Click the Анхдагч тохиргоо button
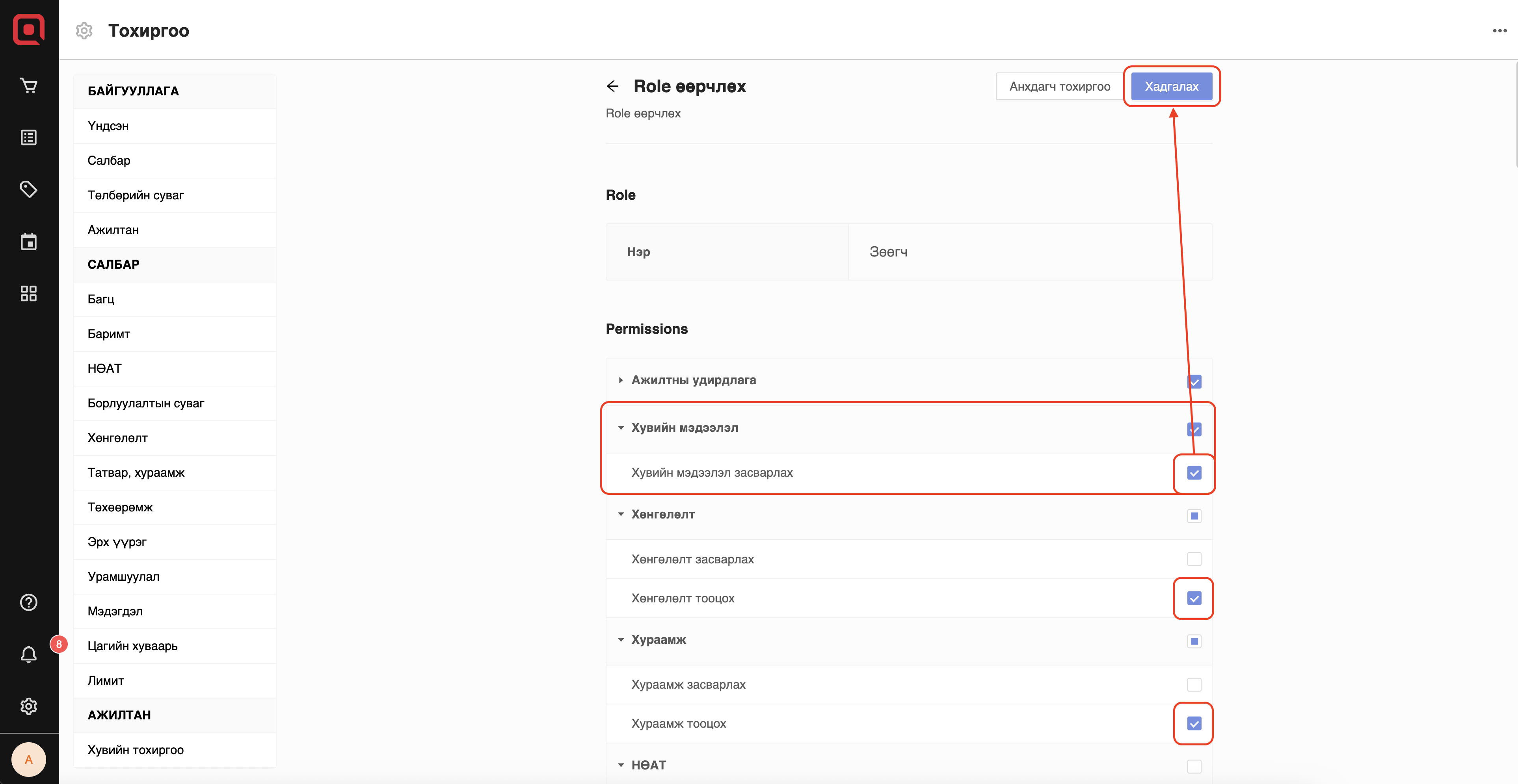This screenshot has width=1518, height=784. pyautogui.click(x=1059, y=87)
